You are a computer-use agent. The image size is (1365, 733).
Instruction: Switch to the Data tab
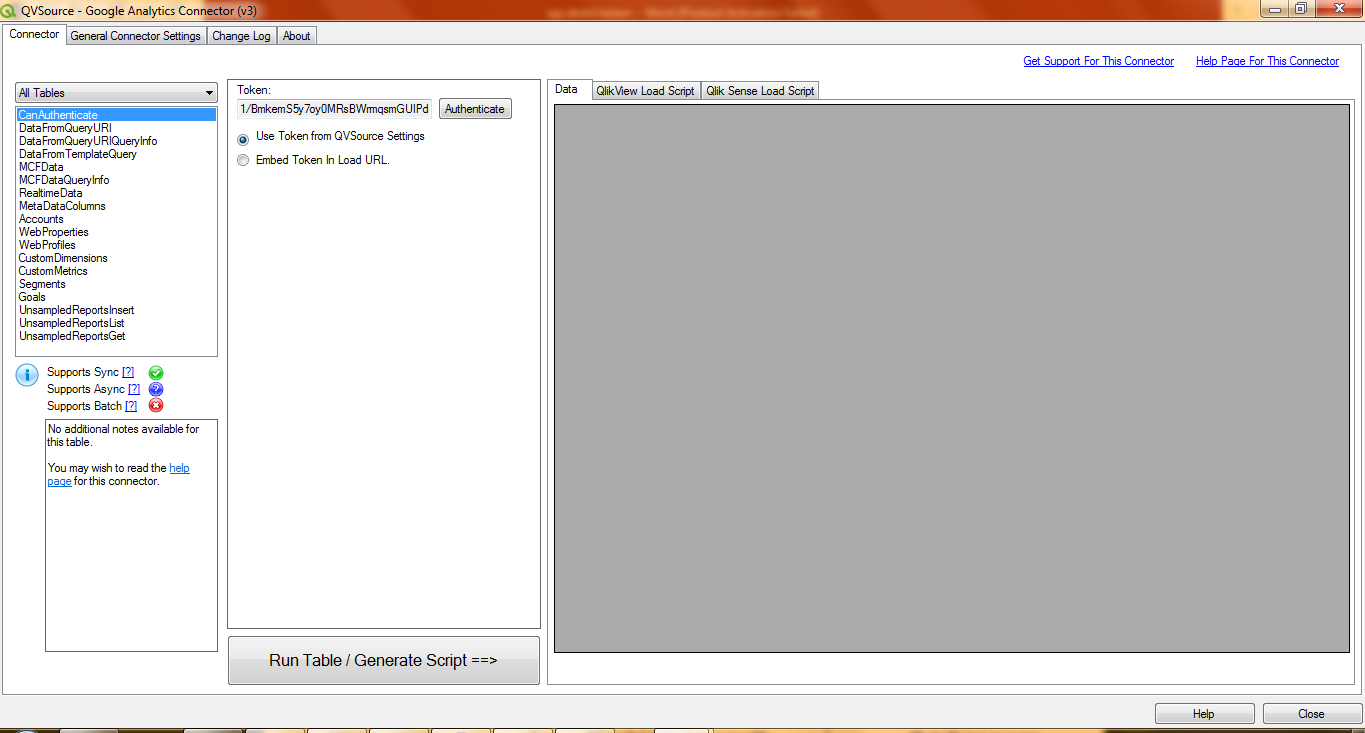[x=566, y=89]
